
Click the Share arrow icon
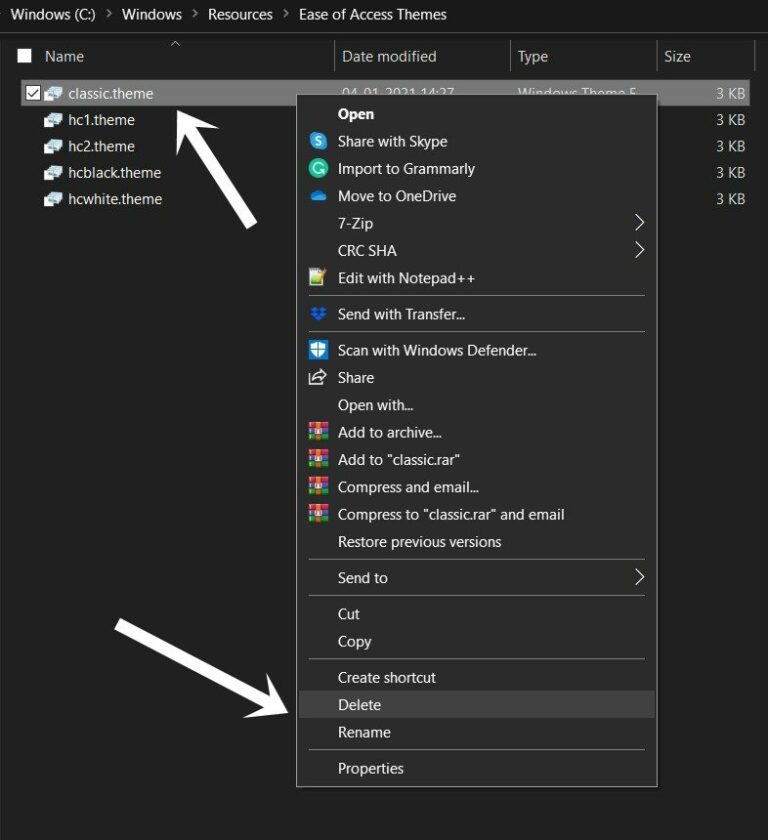[x=318, y=377]
